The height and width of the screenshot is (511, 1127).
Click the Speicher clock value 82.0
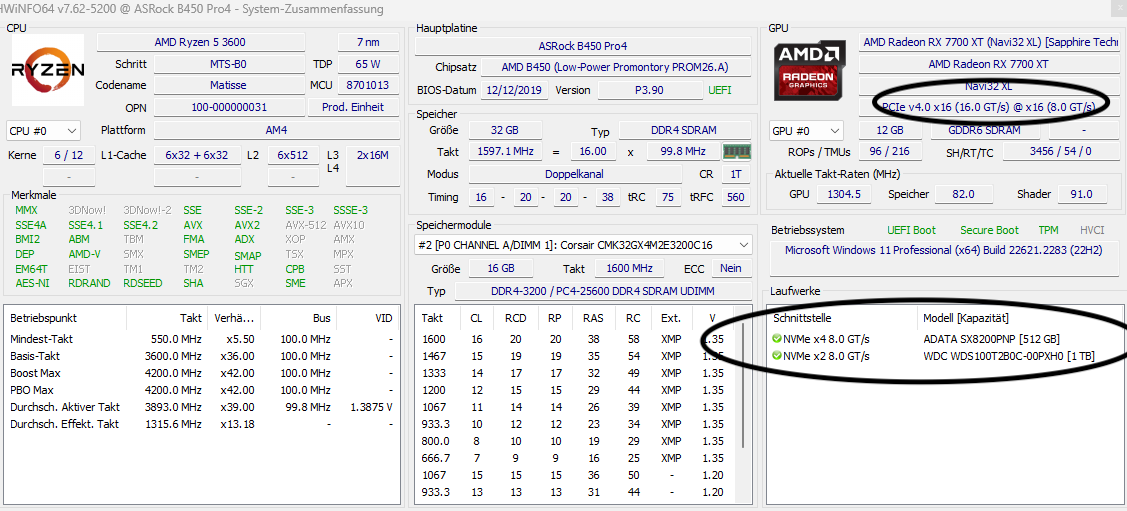[x=962, y=194]
